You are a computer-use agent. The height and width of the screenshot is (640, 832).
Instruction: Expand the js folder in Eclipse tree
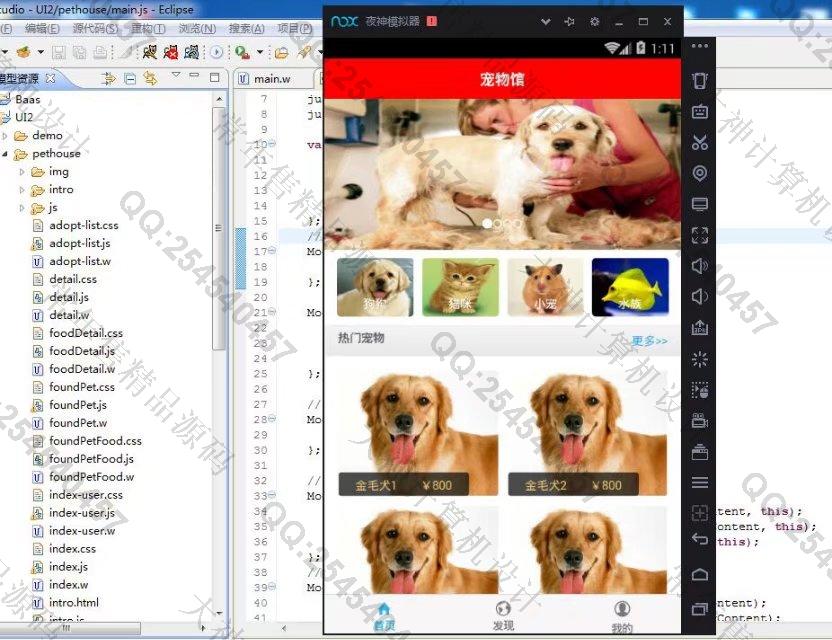click(22, 208)
